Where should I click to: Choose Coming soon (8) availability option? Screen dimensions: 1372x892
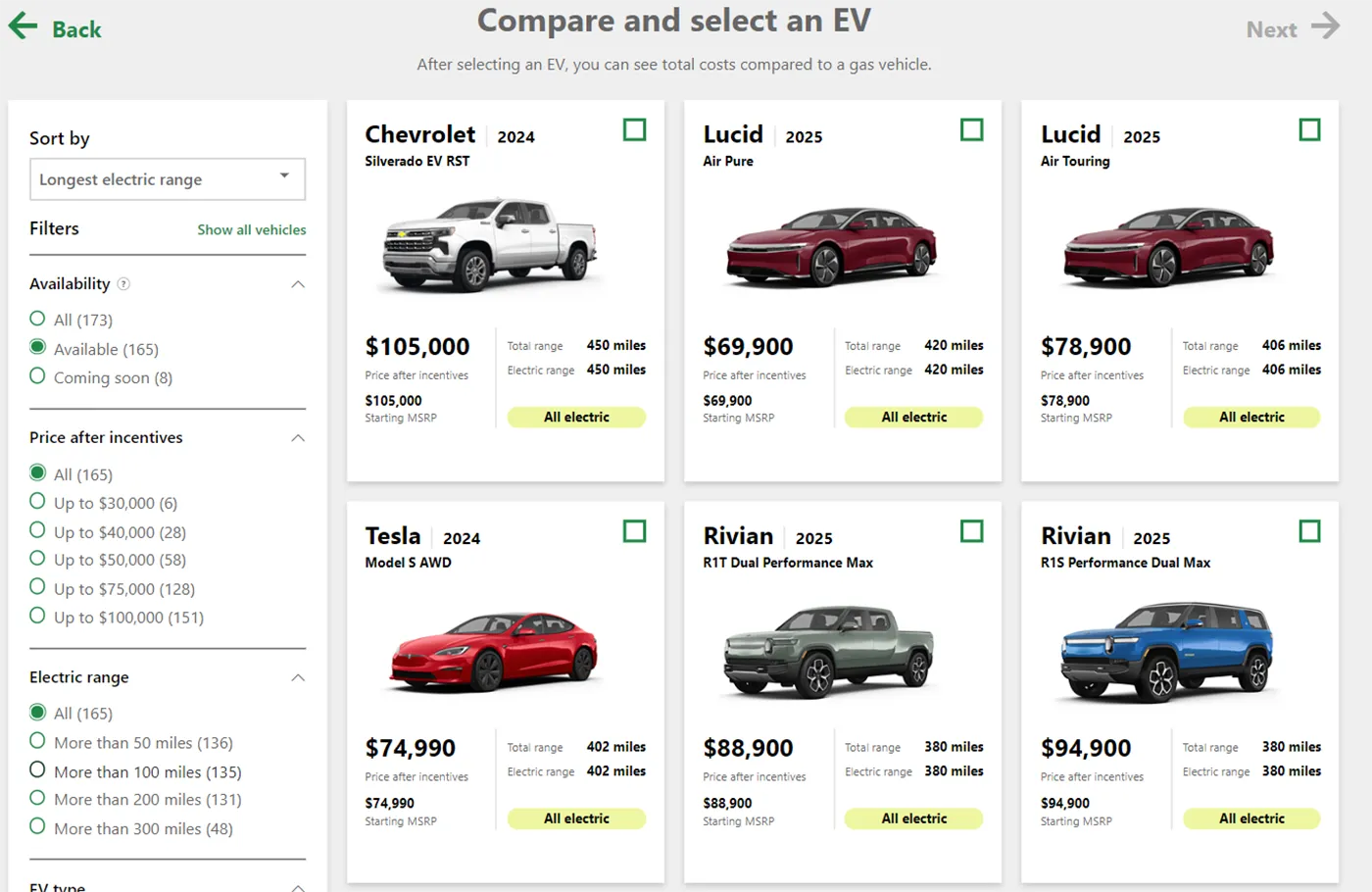(38, 376)
